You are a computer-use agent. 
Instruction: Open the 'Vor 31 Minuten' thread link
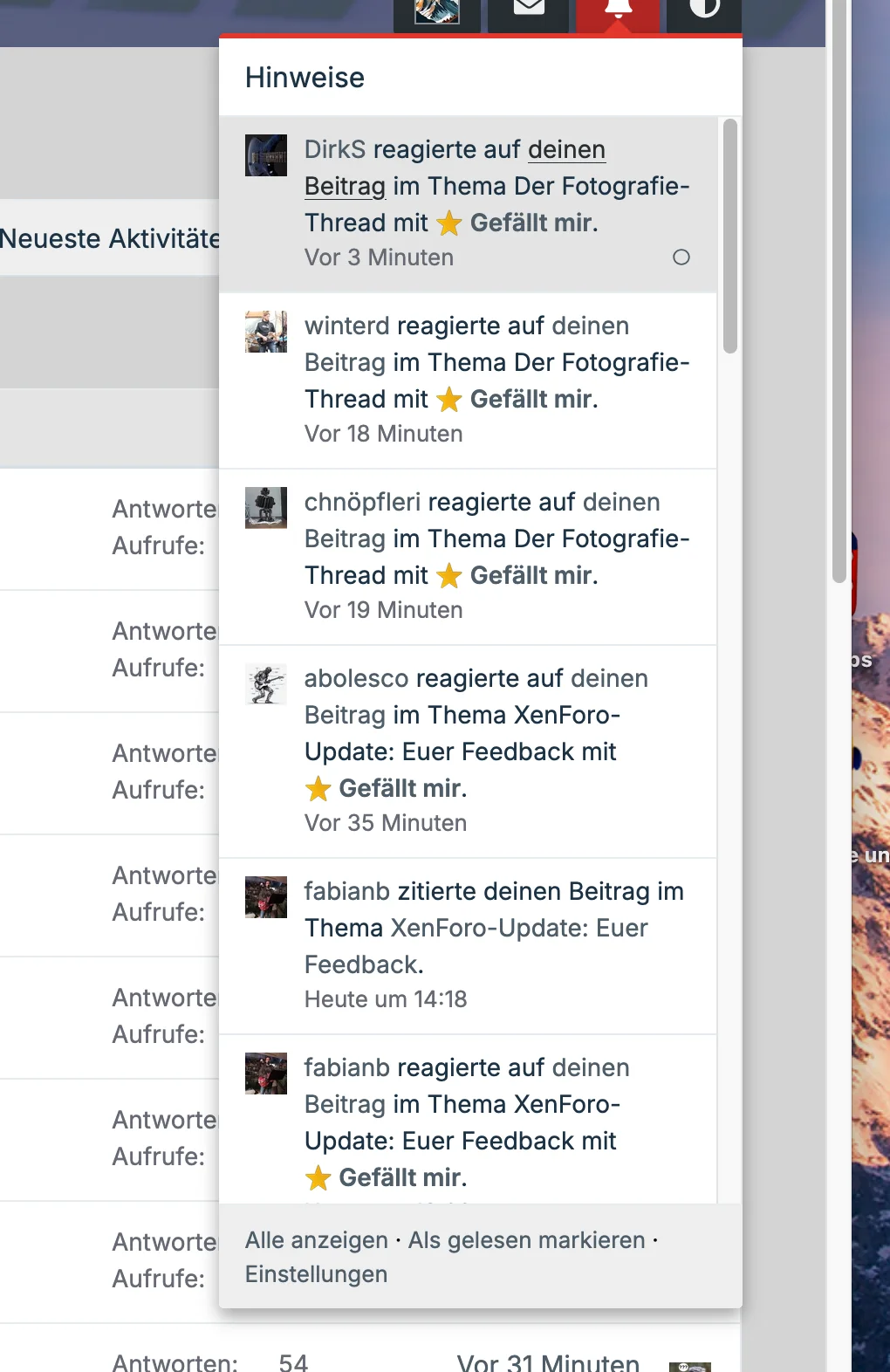click(x=548, y=1362)
